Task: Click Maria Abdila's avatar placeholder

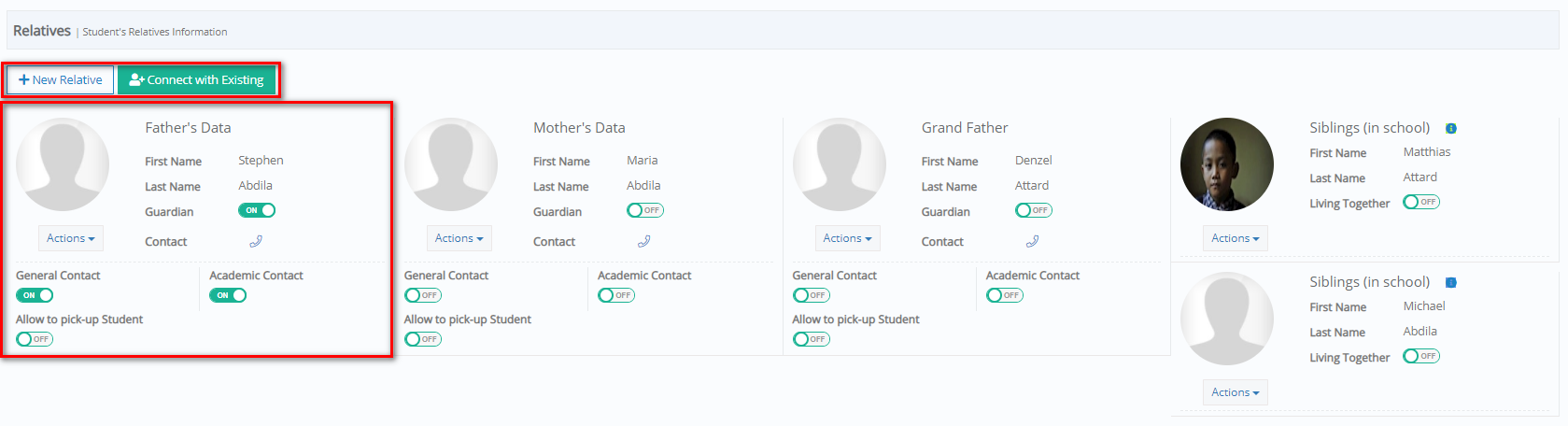Action: point(451,164)
